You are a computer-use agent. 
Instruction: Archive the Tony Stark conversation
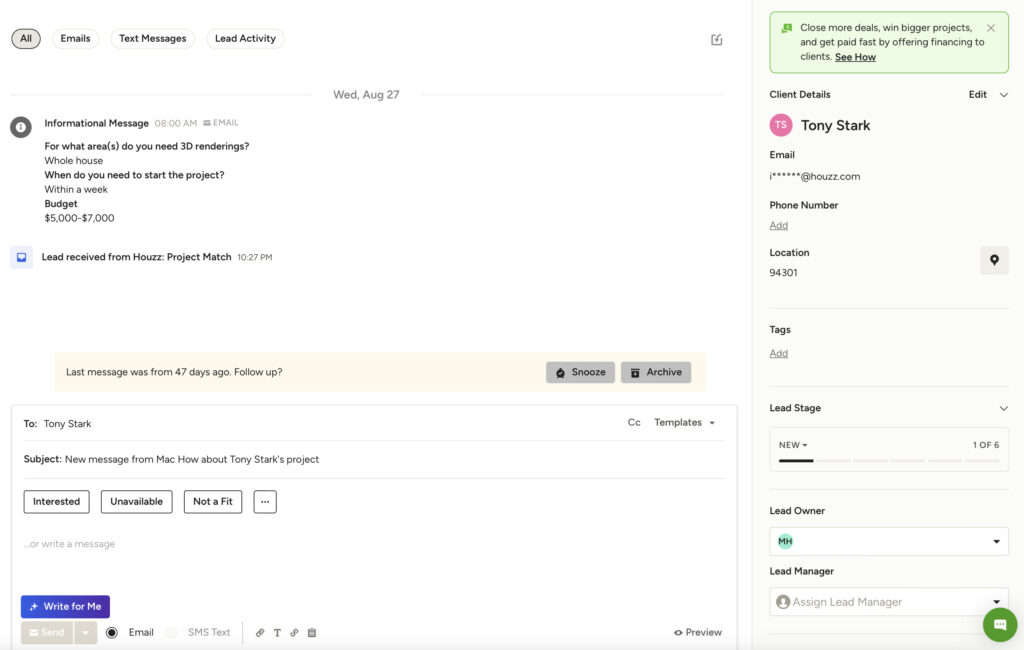click(656, 372)
